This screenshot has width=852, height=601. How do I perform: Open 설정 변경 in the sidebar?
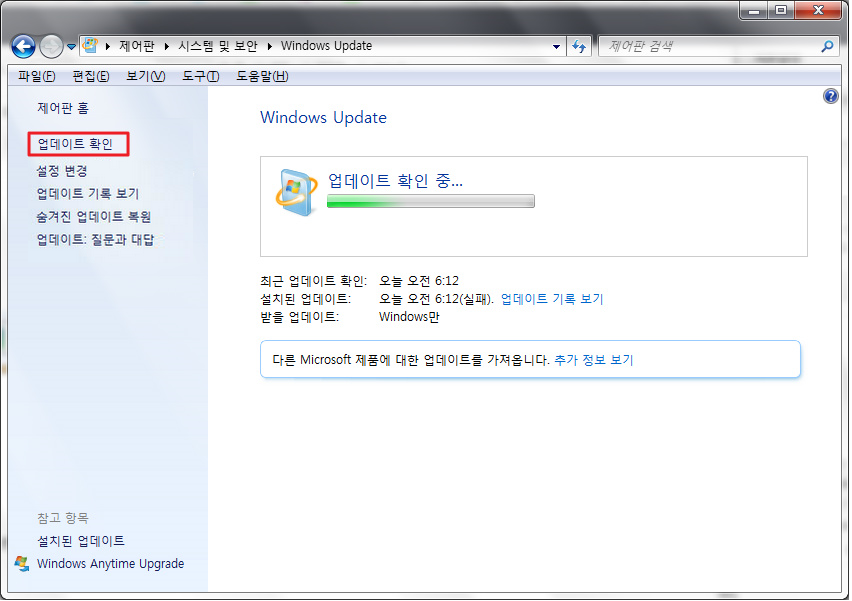(61, 171)
